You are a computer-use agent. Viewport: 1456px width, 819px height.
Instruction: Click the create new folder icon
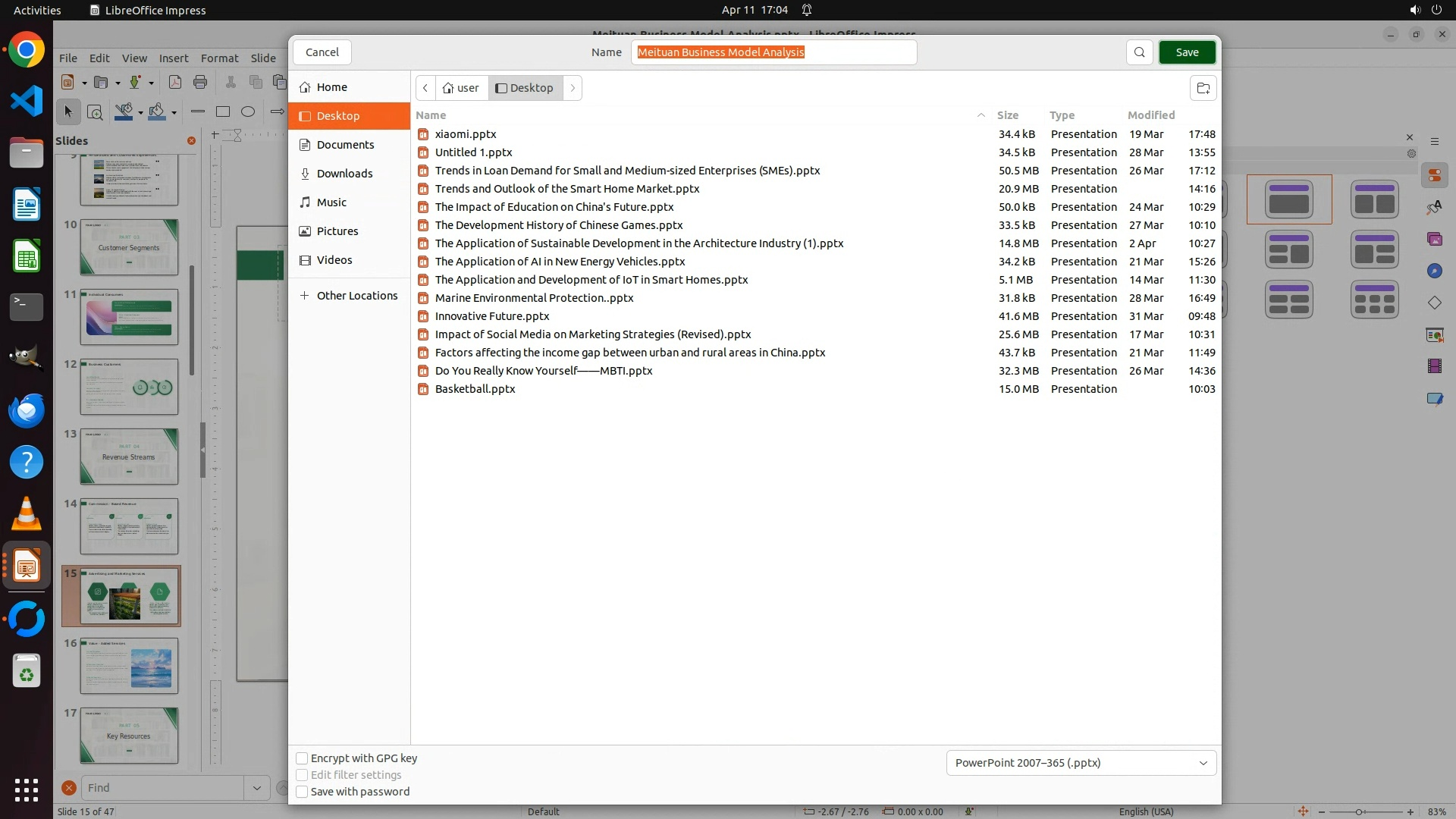tap(1203, 88)
